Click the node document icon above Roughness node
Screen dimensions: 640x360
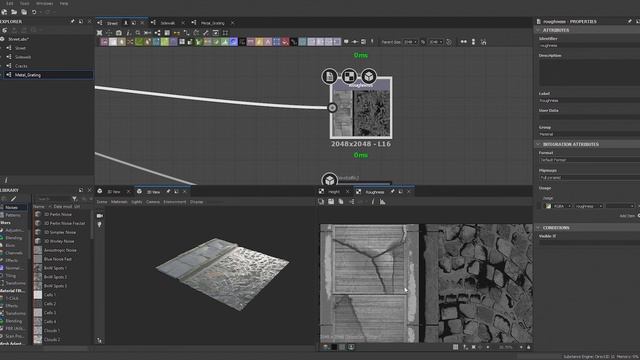tap(329, 76)
